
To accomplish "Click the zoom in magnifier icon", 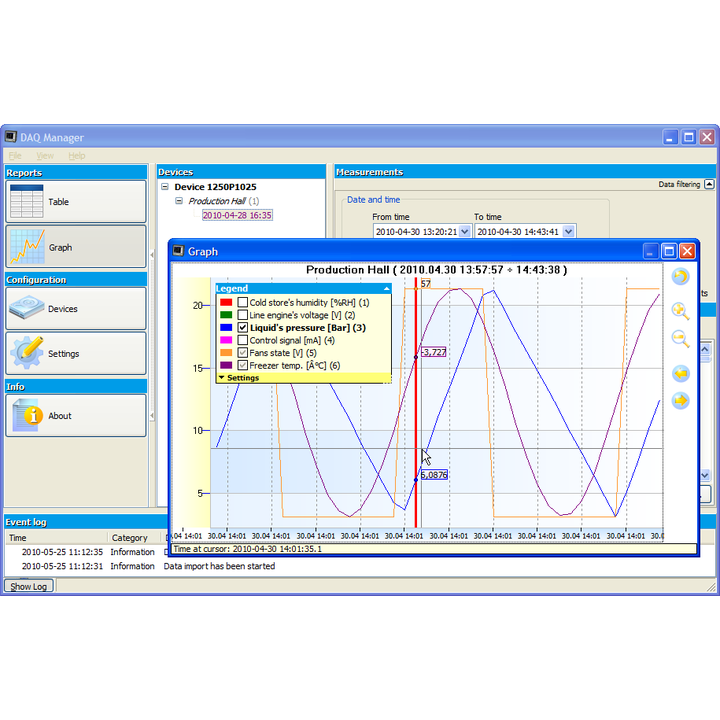I will coord(680,311).
